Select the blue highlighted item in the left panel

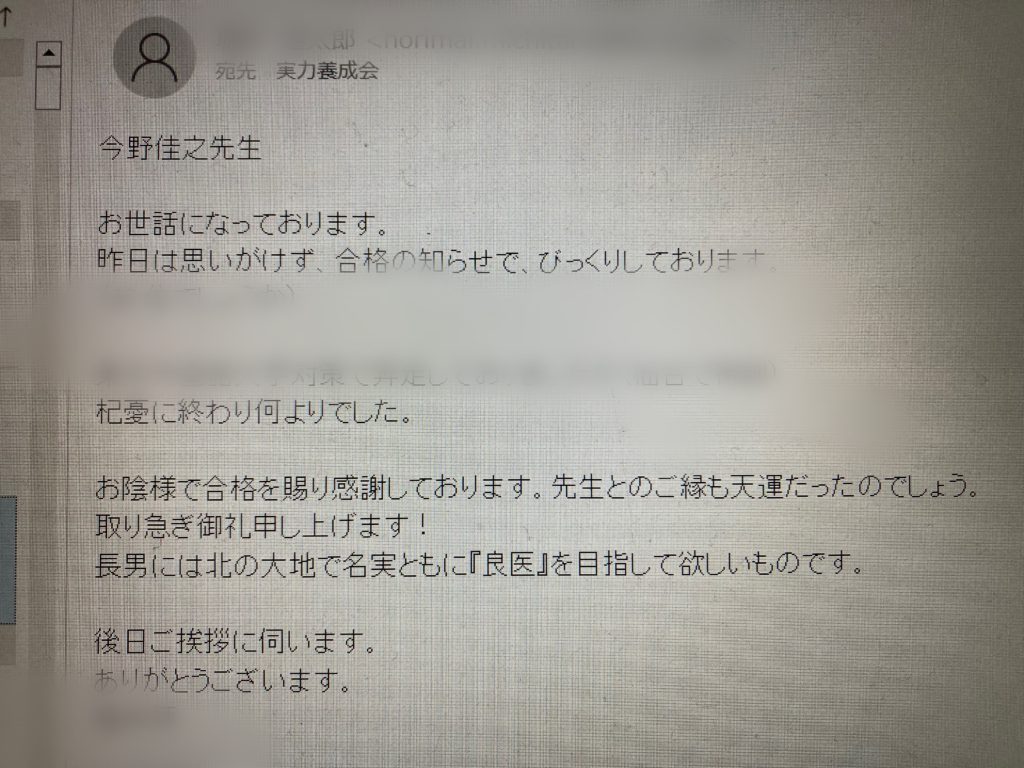[7, 560]
